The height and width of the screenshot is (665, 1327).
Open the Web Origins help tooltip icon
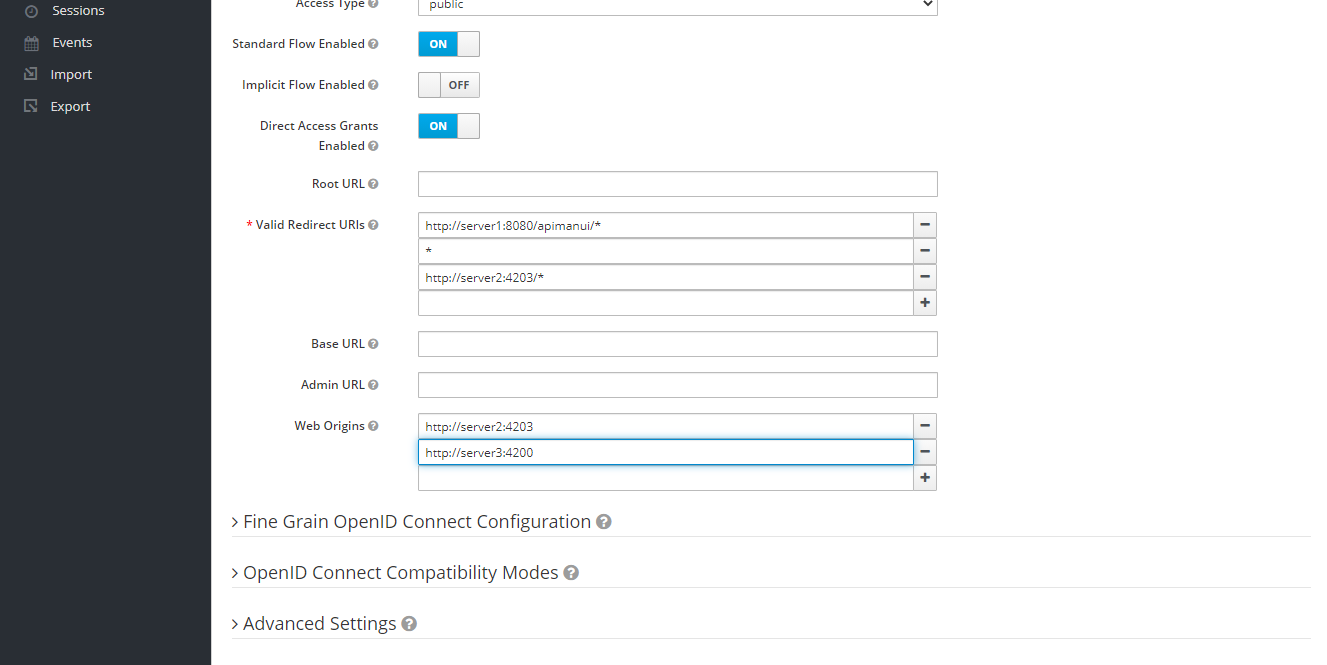(x=374, y=425)
